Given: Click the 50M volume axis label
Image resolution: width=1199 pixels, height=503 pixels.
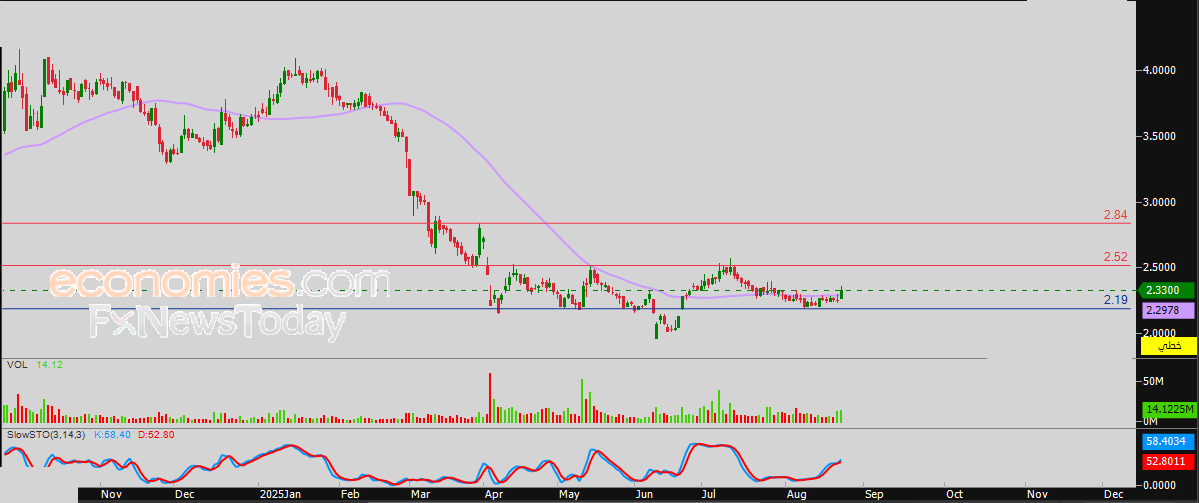Looking at the screenshot, I should click(x=1153, y=381).
